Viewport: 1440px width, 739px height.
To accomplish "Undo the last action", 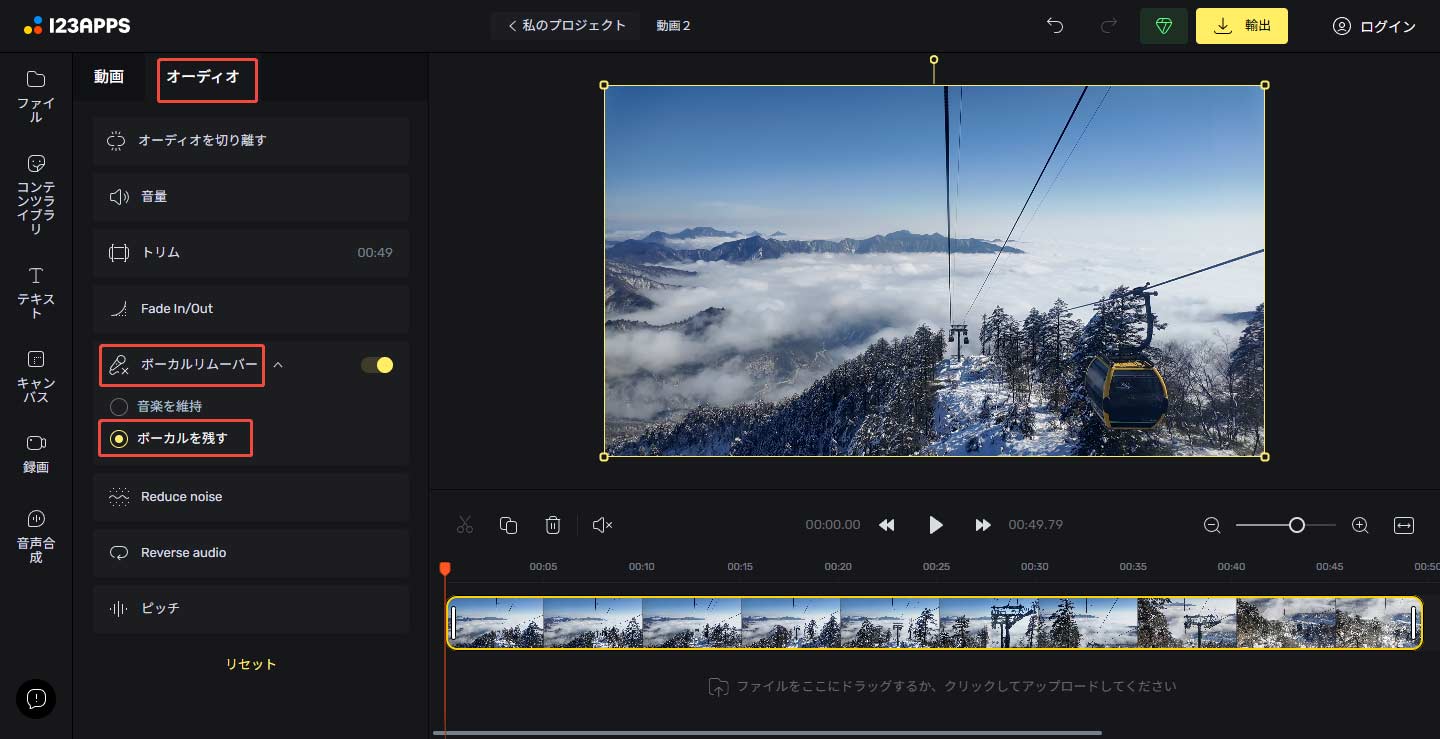I will pos(1055,26).
